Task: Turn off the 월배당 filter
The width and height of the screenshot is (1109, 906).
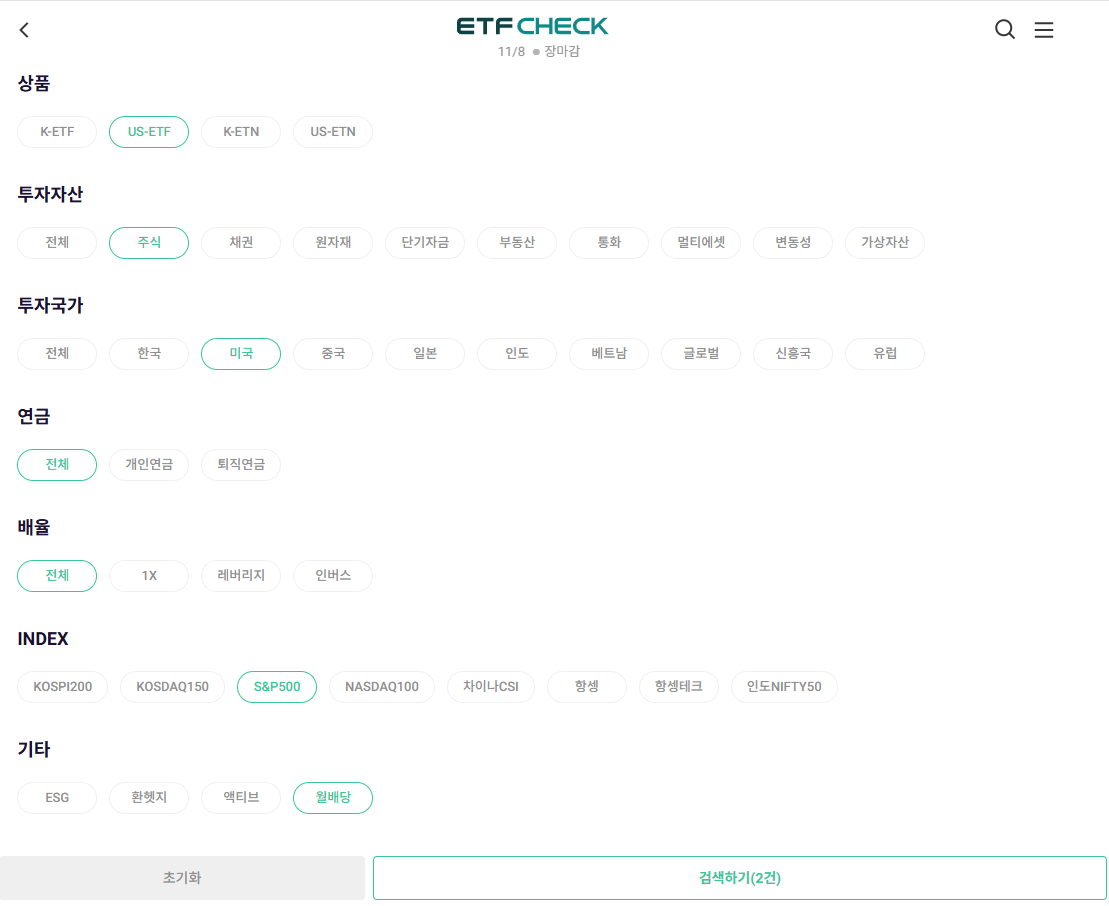Action: [x=332, y=797]
